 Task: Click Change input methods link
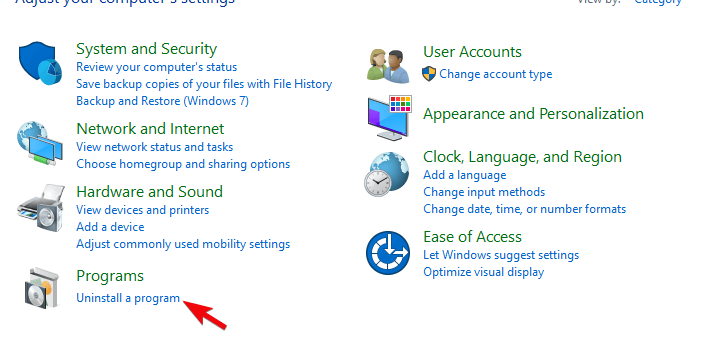pos(484,192)
